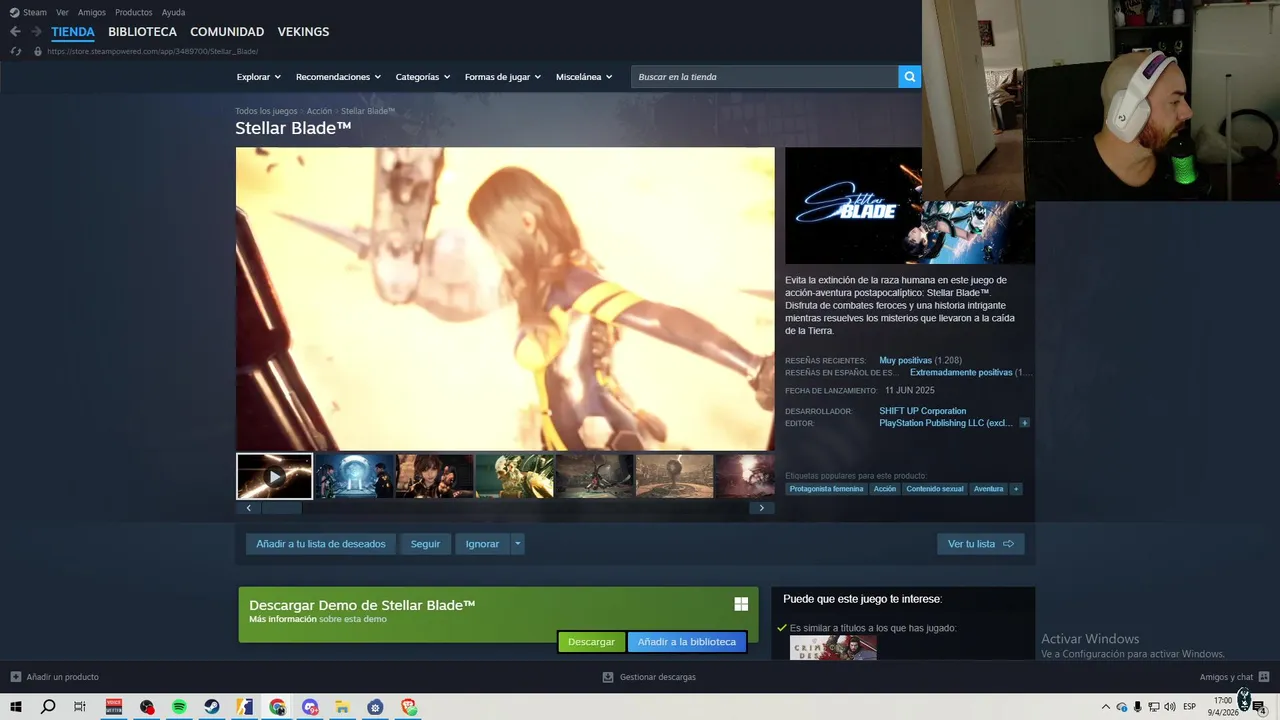Click the network icon in the system tray
Screen dimensions: 1280x720
tap(1153, 707)
